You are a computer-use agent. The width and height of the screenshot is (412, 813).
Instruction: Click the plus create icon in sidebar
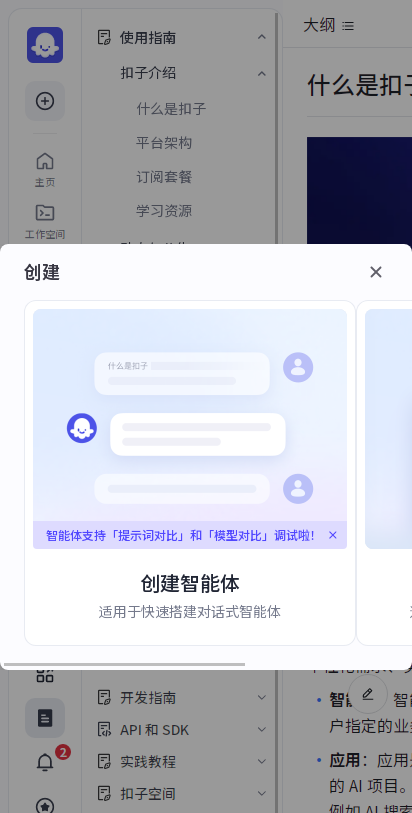[x=45, y=101]
